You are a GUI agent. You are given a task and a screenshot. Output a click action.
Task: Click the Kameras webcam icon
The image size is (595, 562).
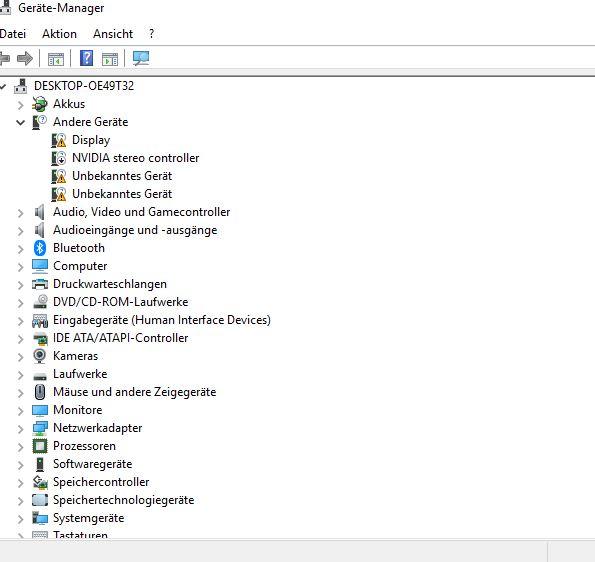(x=39, y=356)
